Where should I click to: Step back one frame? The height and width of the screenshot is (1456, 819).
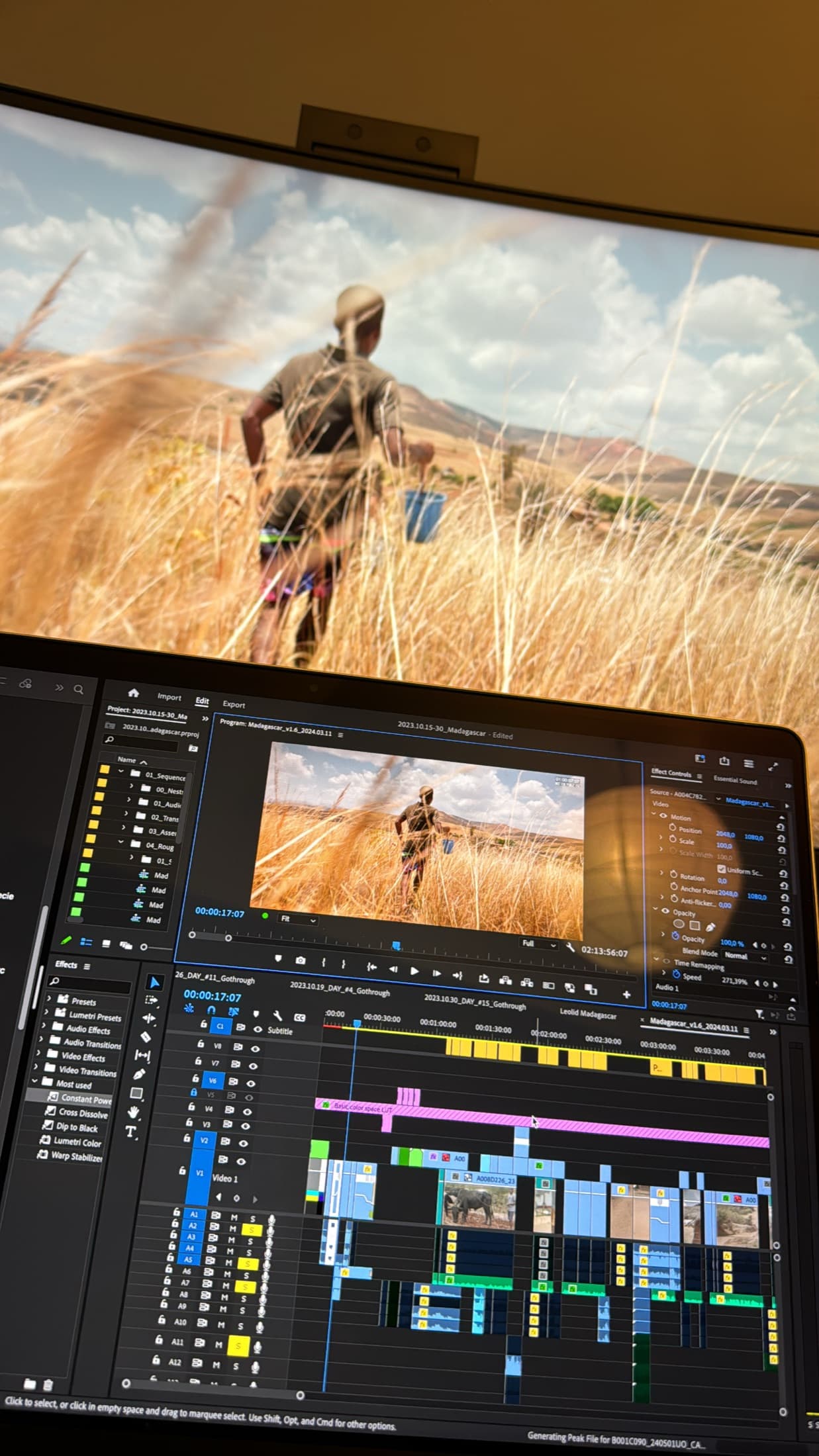[x=393, y=969]
